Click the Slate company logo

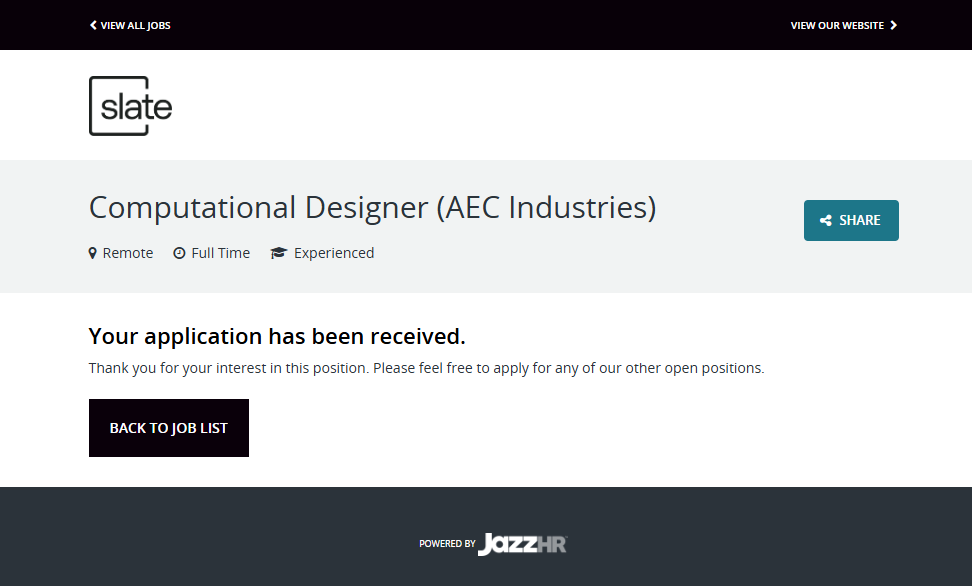tap(131, 106)
